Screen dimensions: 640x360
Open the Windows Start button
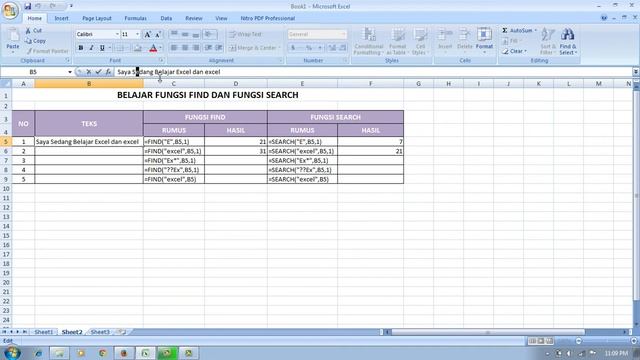click(12, 353)
